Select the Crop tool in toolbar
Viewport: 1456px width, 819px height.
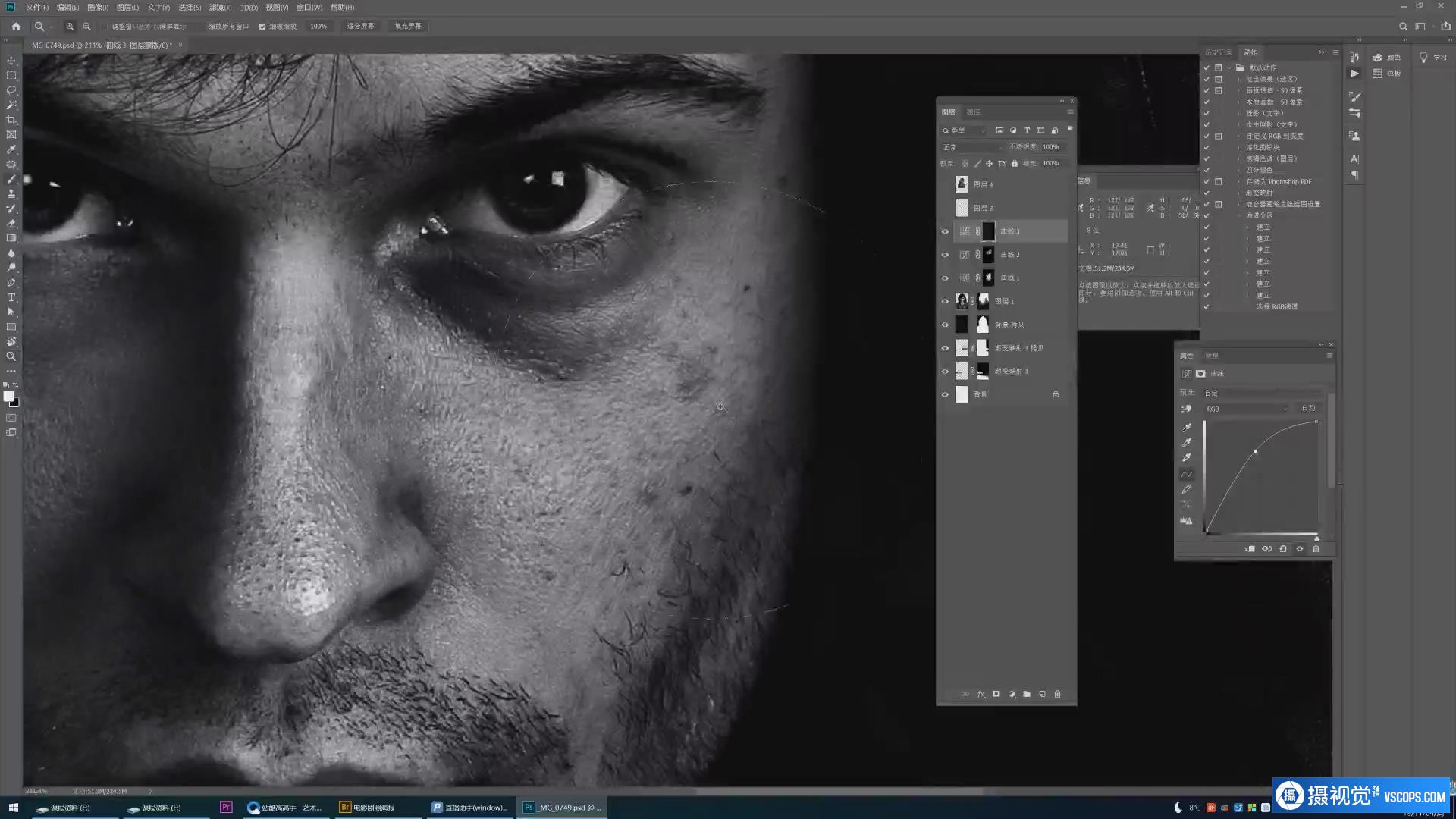click(11, 120)
